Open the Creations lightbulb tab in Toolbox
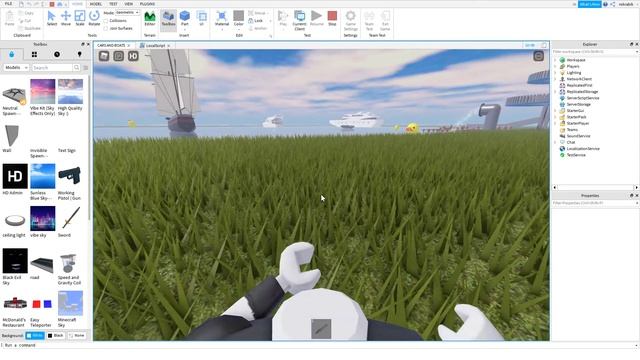 click(x=79, y=54)
